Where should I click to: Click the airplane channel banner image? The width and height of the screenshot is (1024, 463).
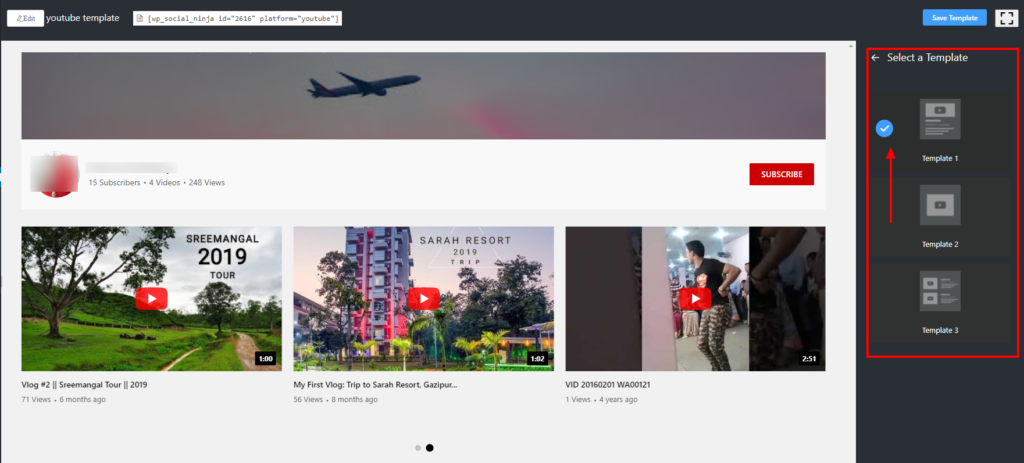pyautogui.click(x=423, y=96)
